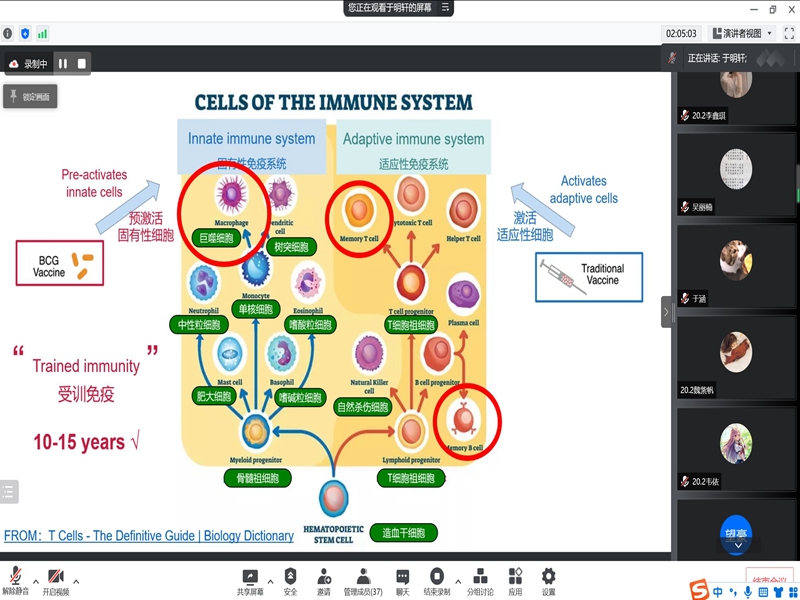The image size is (800, 600).
Task: Pause the cloud recording
Action: [63, 64]
